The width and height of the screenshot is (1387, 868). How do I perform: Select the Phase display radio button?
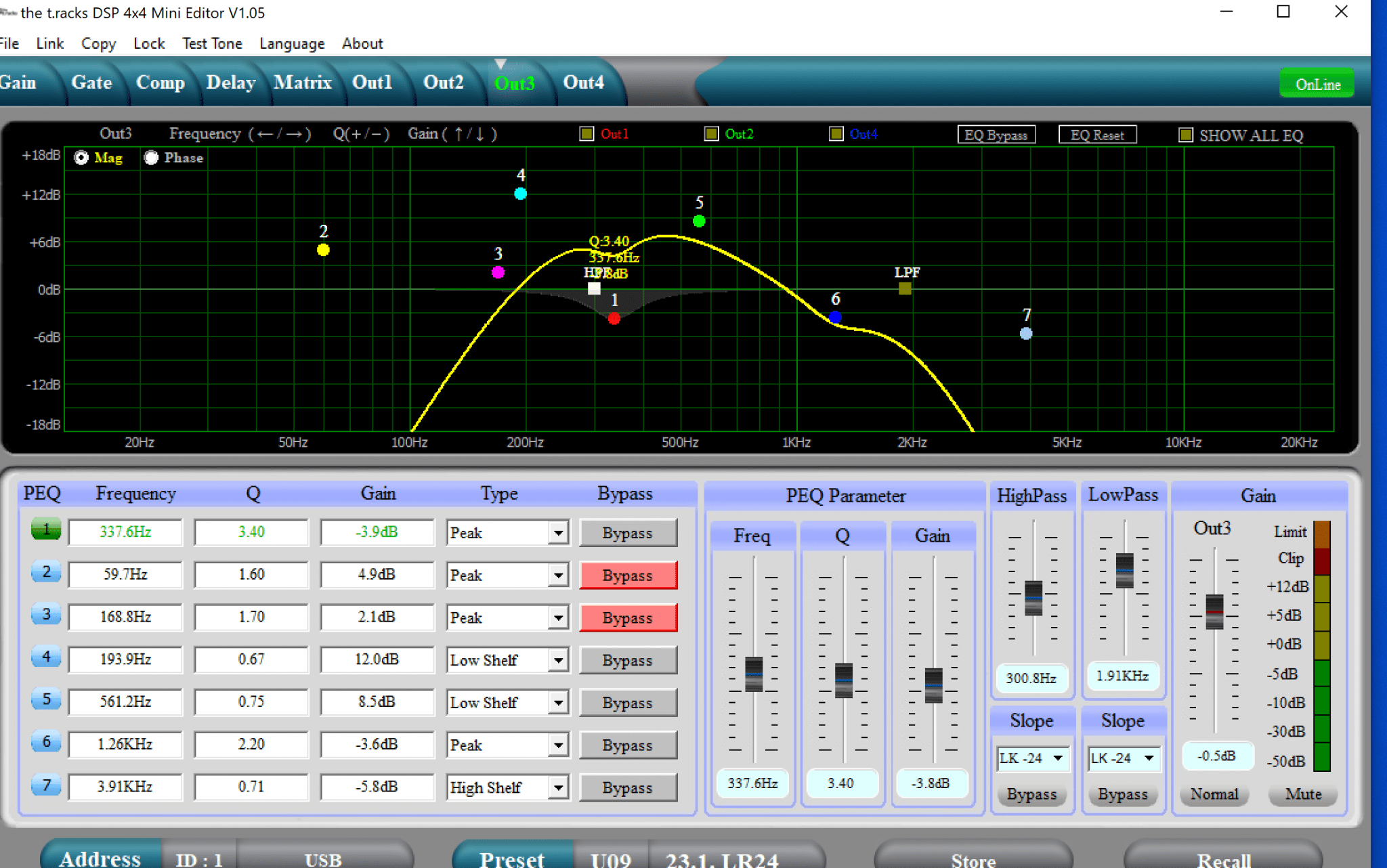point(151,158)
